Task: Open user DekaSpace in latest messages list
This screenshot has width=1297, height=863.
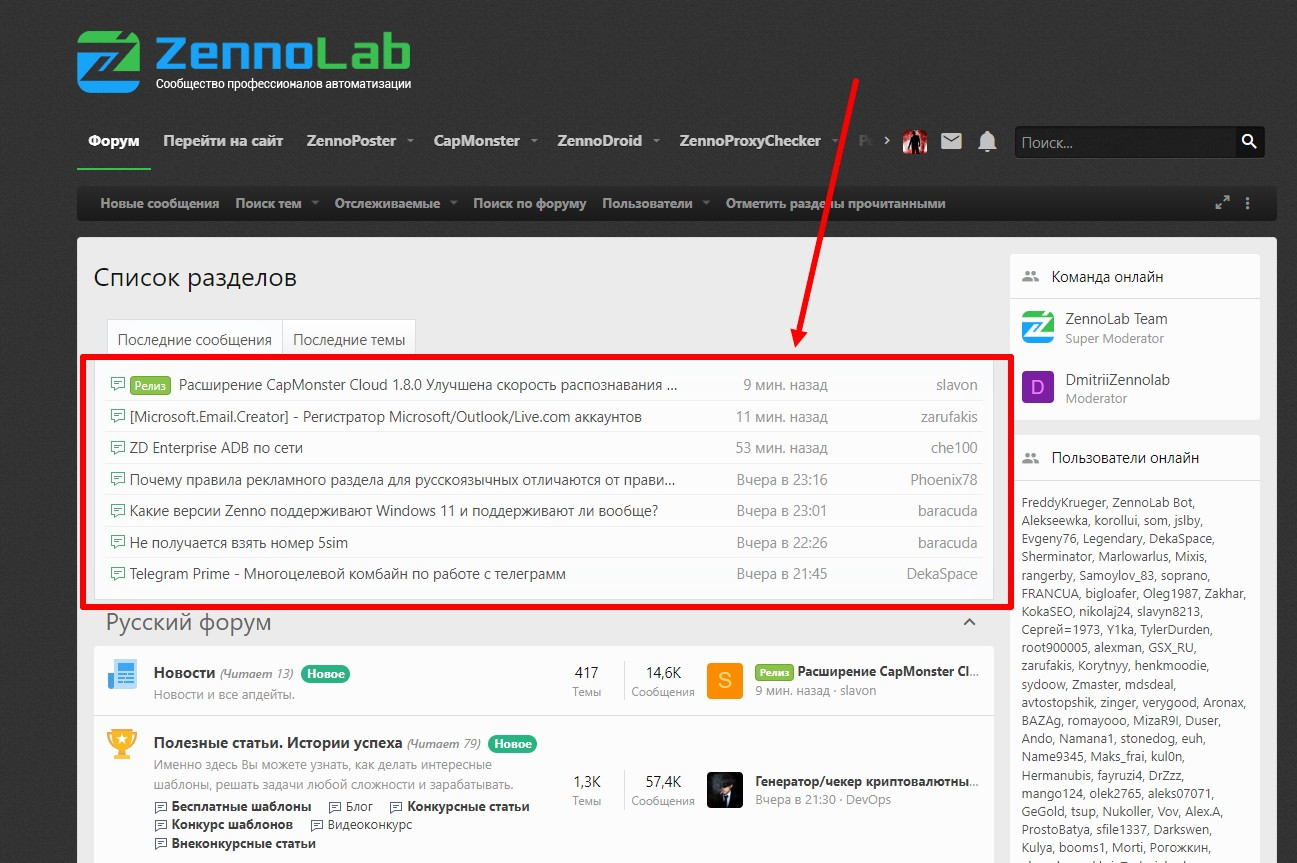Action: coord(942,574)
